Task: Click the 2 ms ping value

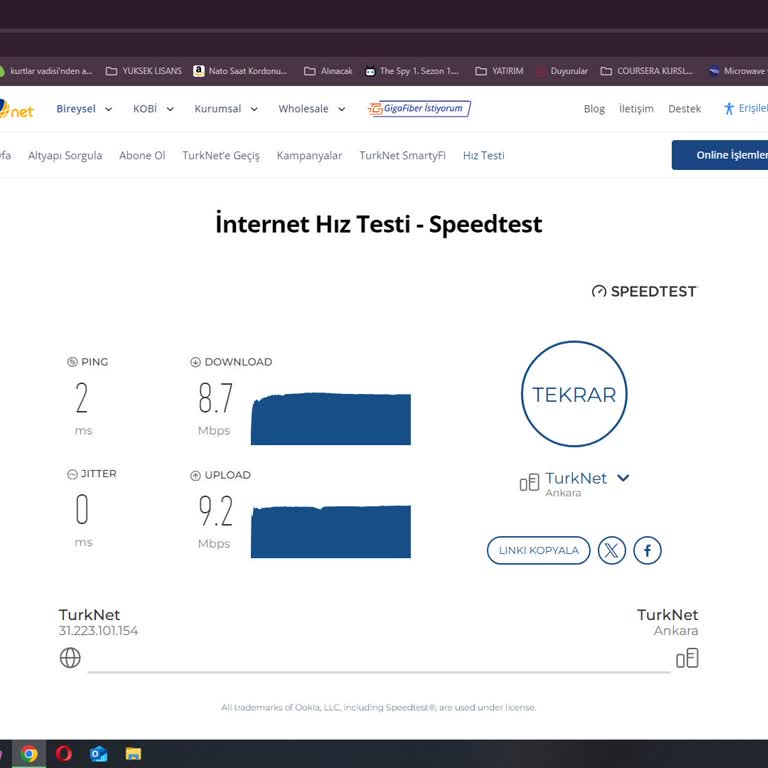Action: [82, 398]
